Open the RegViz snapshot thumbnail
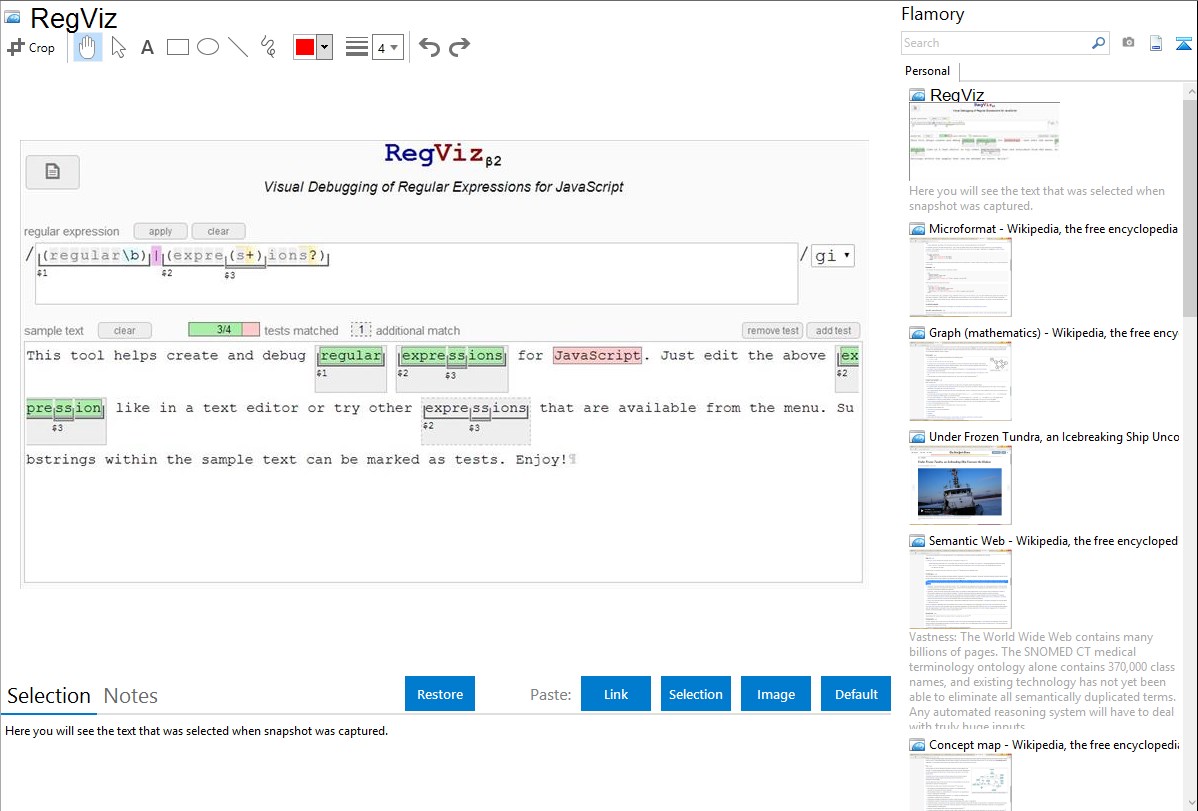The image size is (1198, 811). pyautogui.click(x=984, y=141)
